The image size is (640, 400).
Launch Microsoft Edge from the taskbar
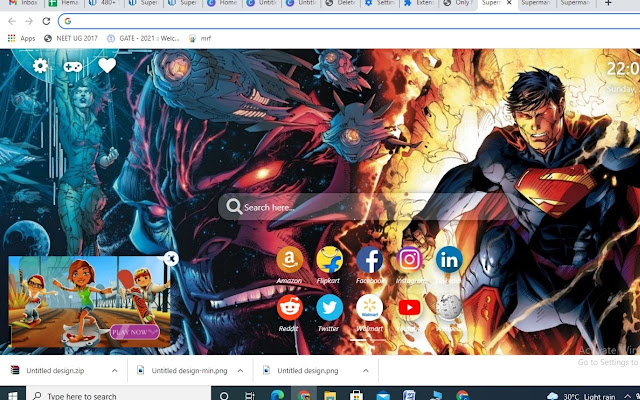click(x=278, y=395)
